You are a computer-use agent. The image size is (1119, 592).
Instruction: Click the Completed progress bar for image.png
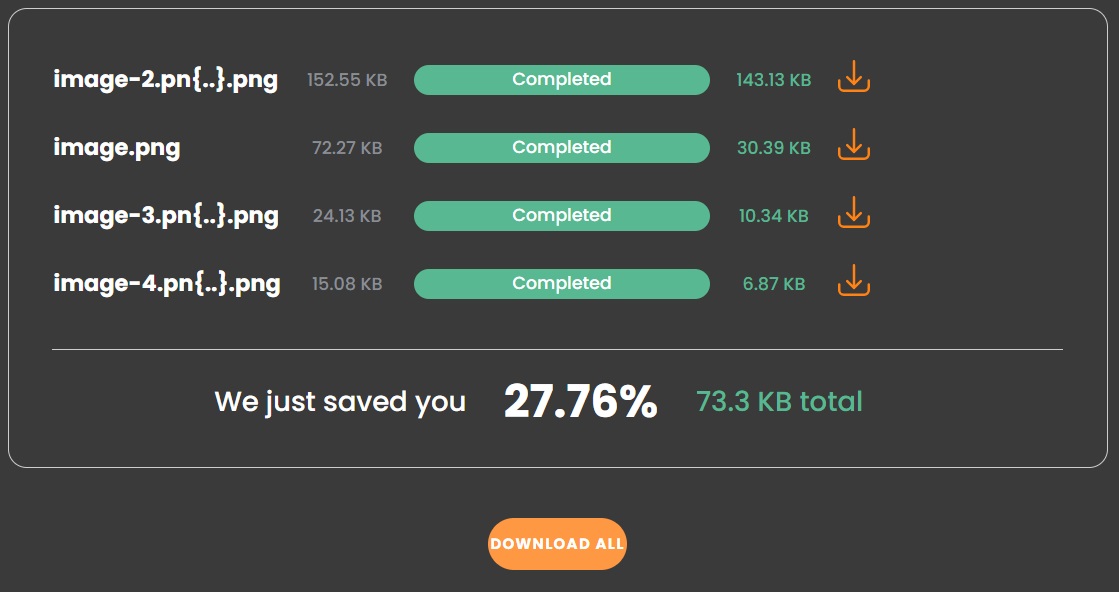point(561,147)
